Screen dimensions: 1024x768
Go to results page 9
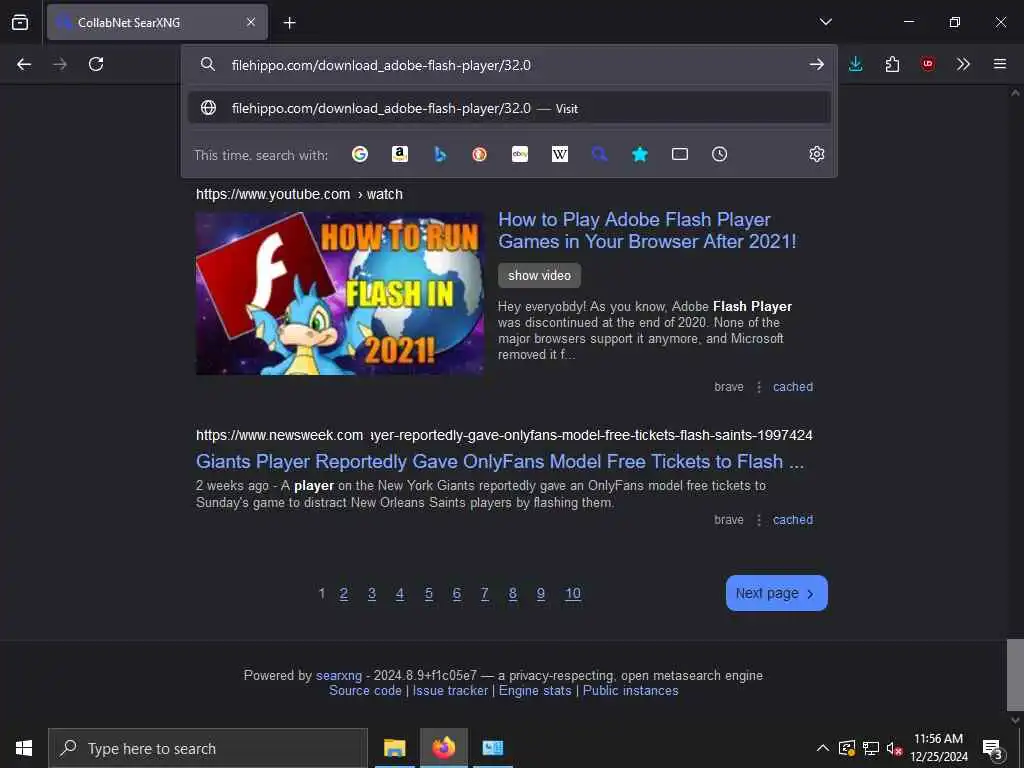[541, 594]
